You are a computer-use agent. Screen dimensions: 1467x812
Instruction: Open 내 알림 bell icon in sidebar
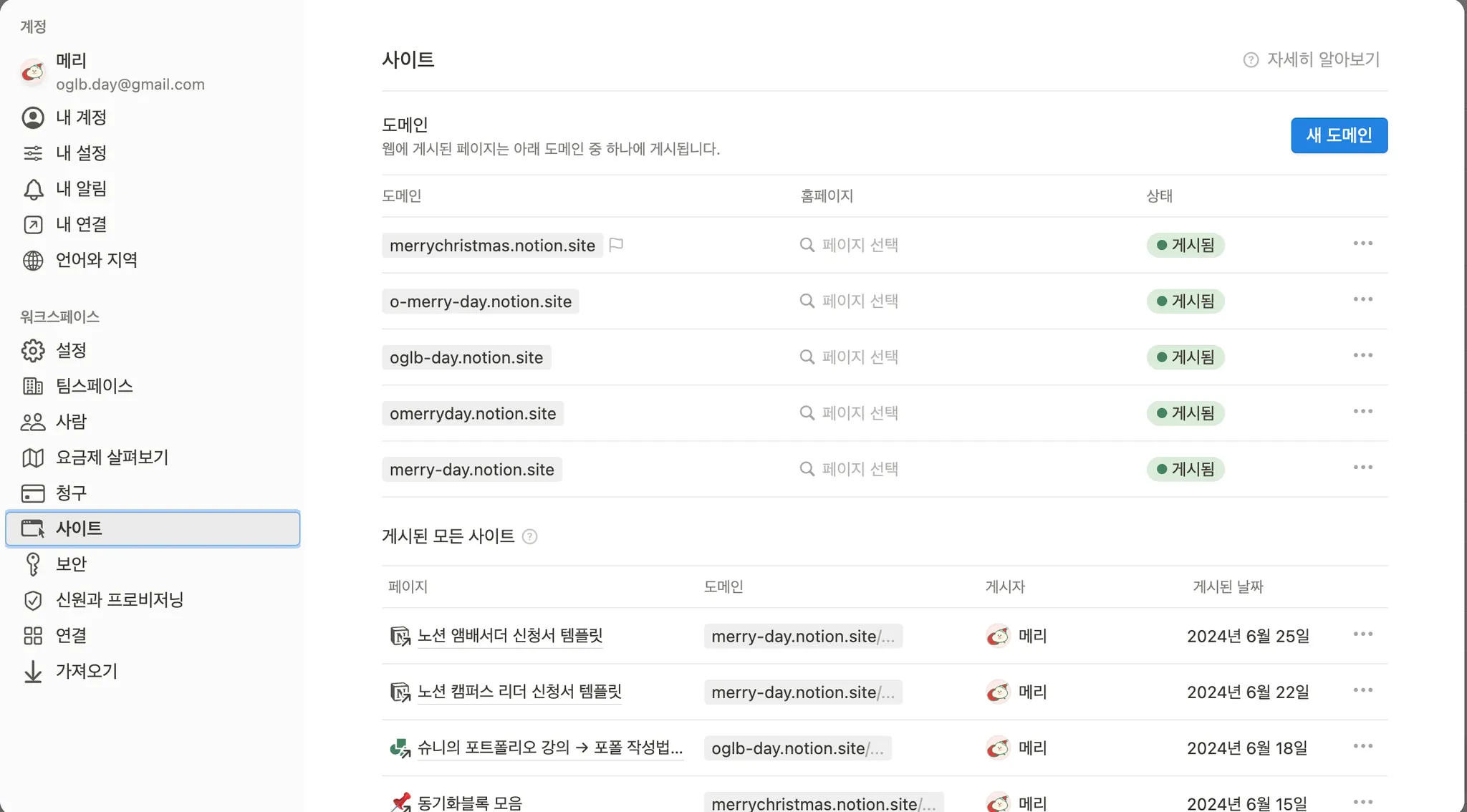[x=33, y=189]
